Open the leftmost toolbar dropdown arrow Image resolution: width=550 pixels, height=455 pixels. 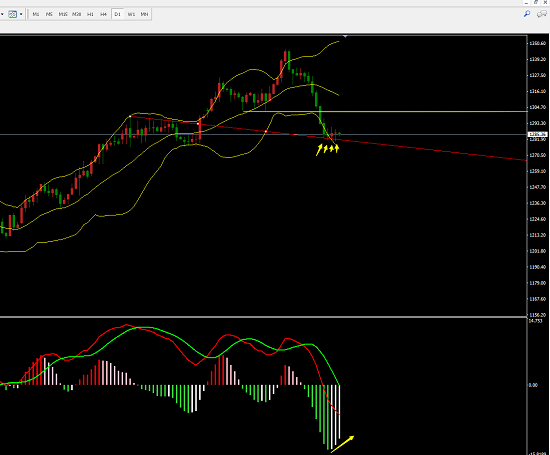coord(2,14)
